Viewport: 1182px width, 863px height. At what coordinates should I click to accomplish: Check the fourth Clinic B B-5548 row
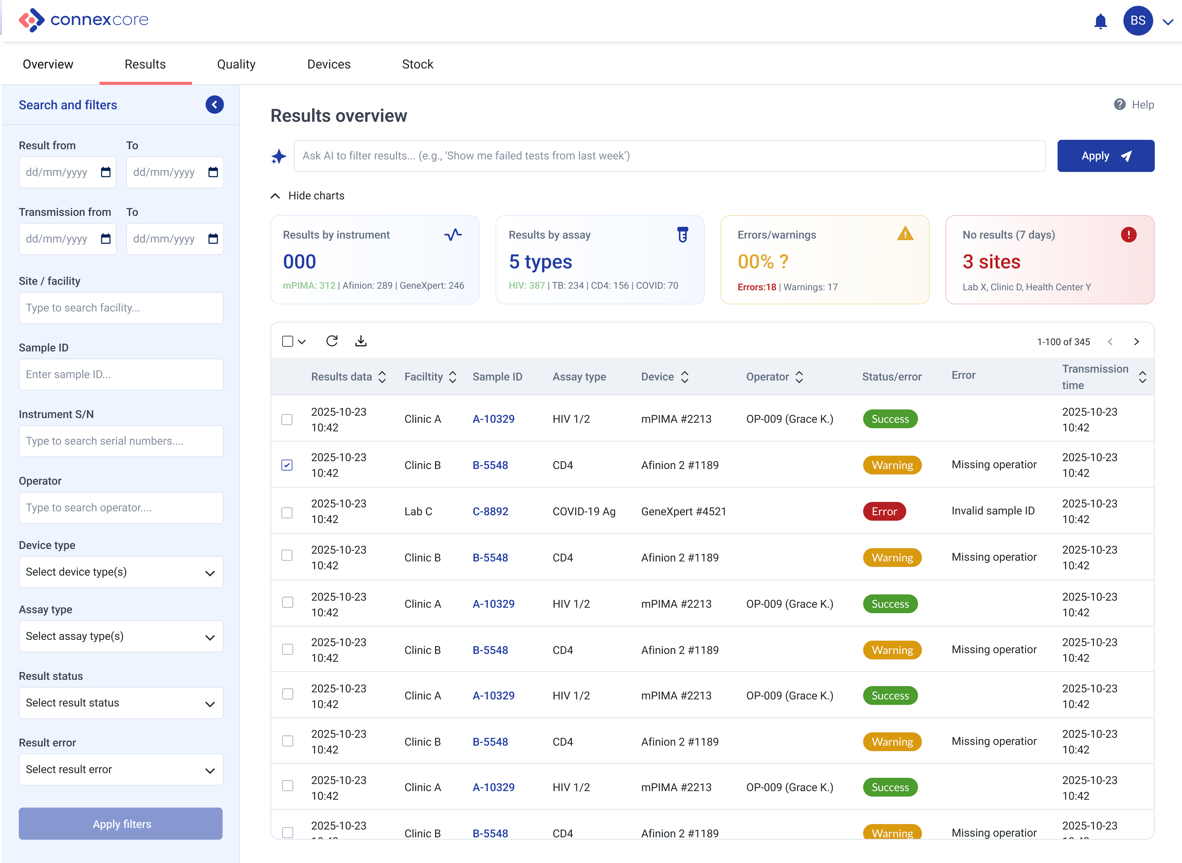pos(287,741)
